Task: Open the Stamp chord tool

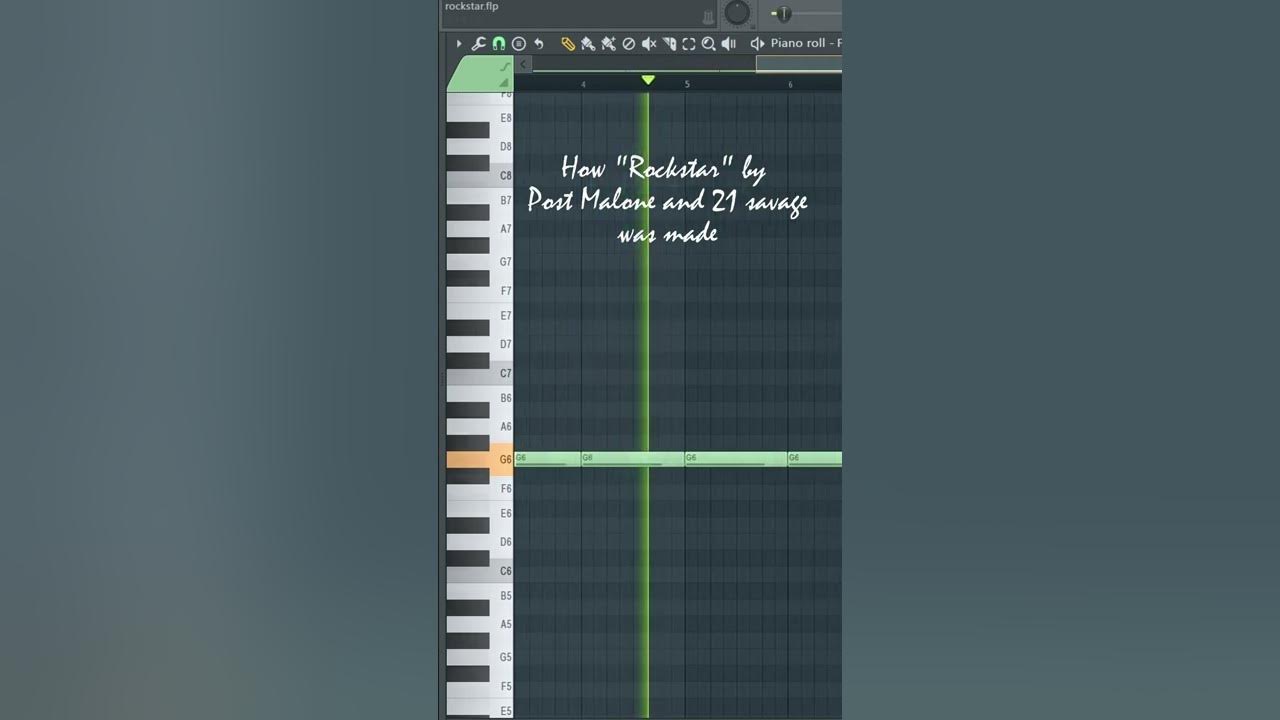Action: [518, 43]
